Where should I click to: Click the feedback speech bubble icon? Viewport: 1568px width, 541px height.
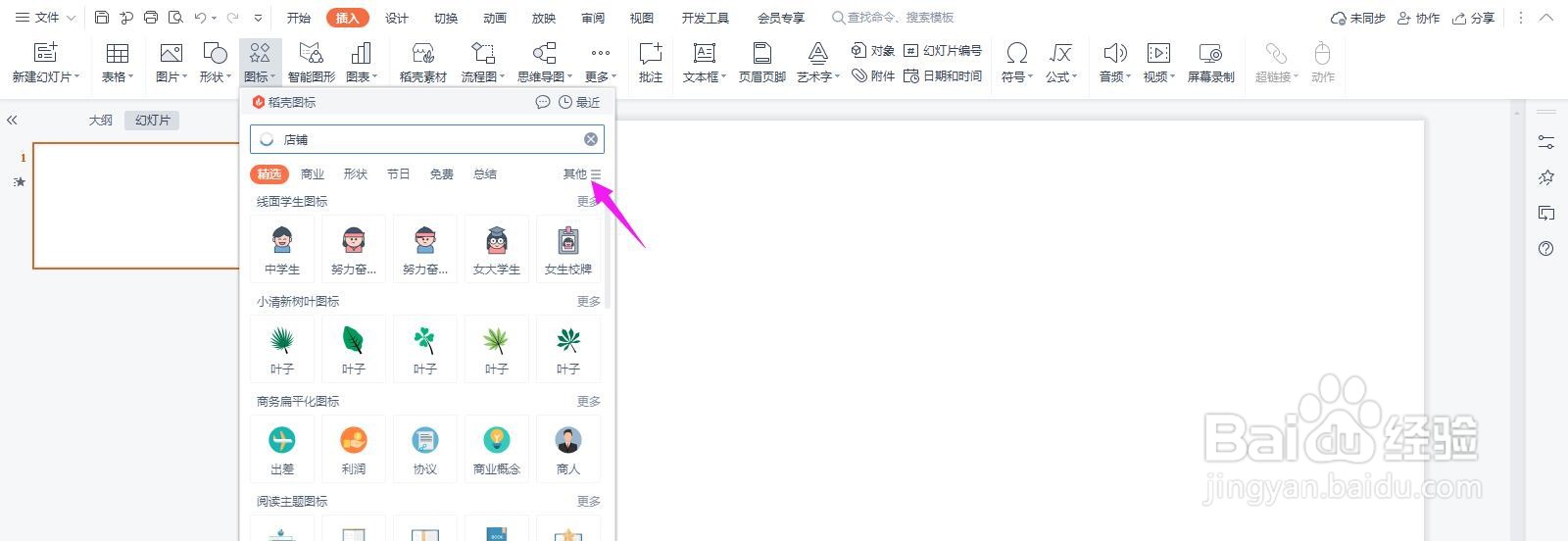(543, 102)
